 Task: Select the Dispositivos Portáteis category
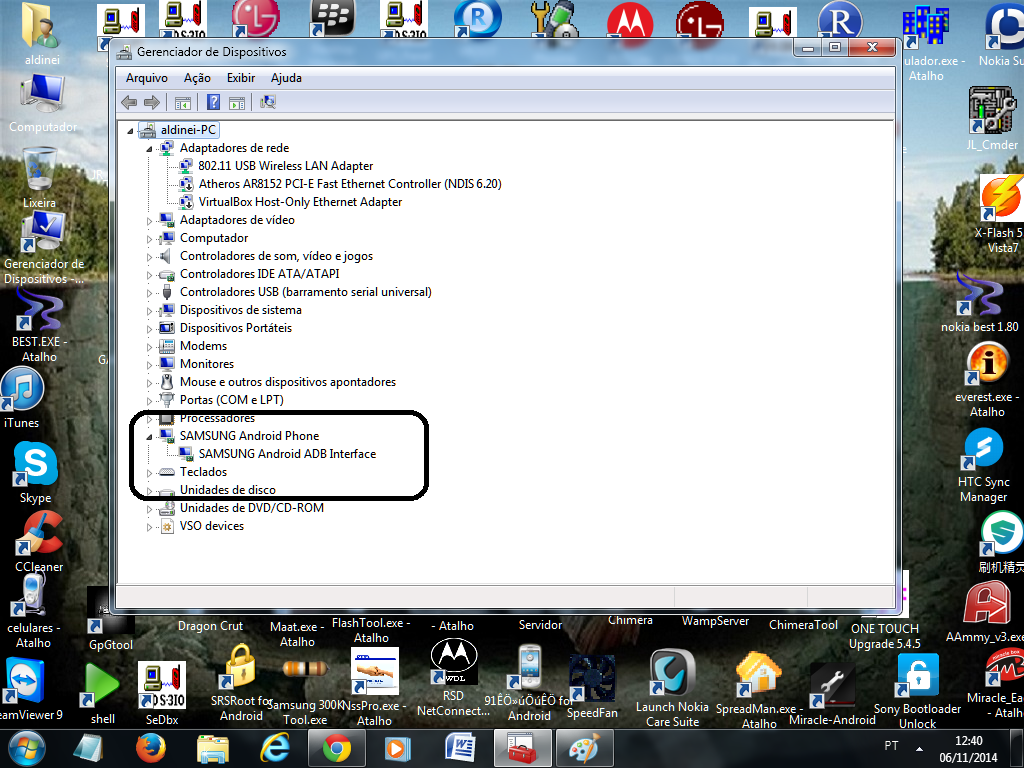tap(236, 328)
